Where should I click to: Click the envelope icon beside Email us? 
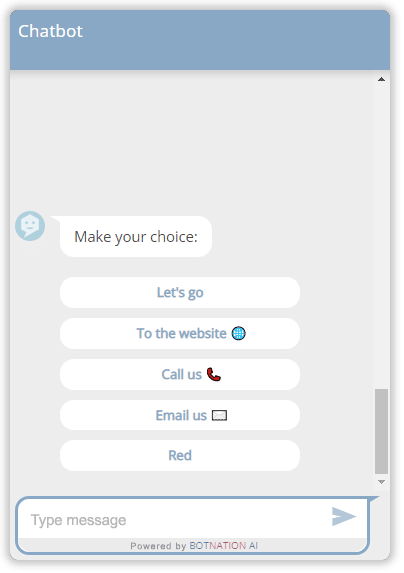[219, 415]
